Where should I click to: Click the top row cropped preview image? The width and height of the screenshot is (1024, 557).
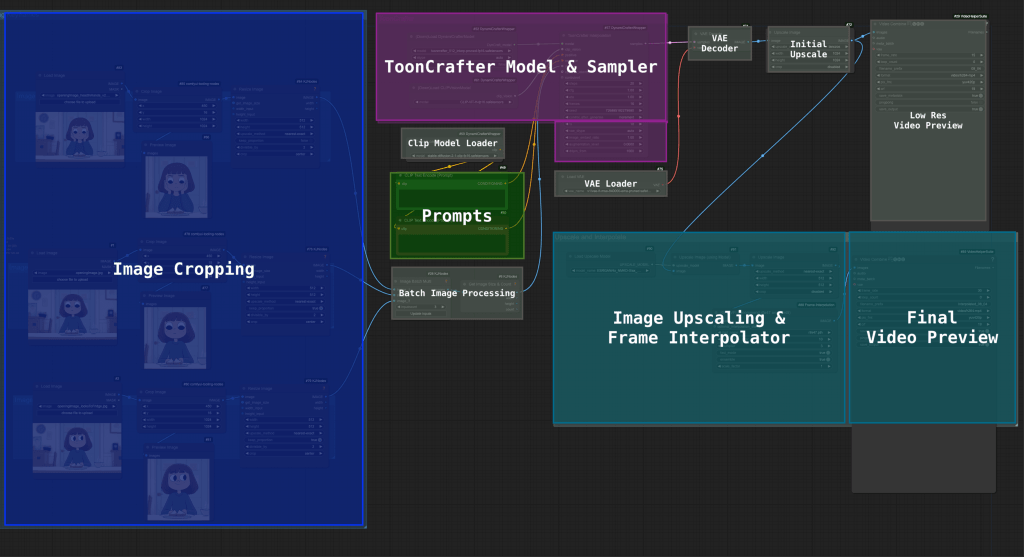(x=177, y=186)
